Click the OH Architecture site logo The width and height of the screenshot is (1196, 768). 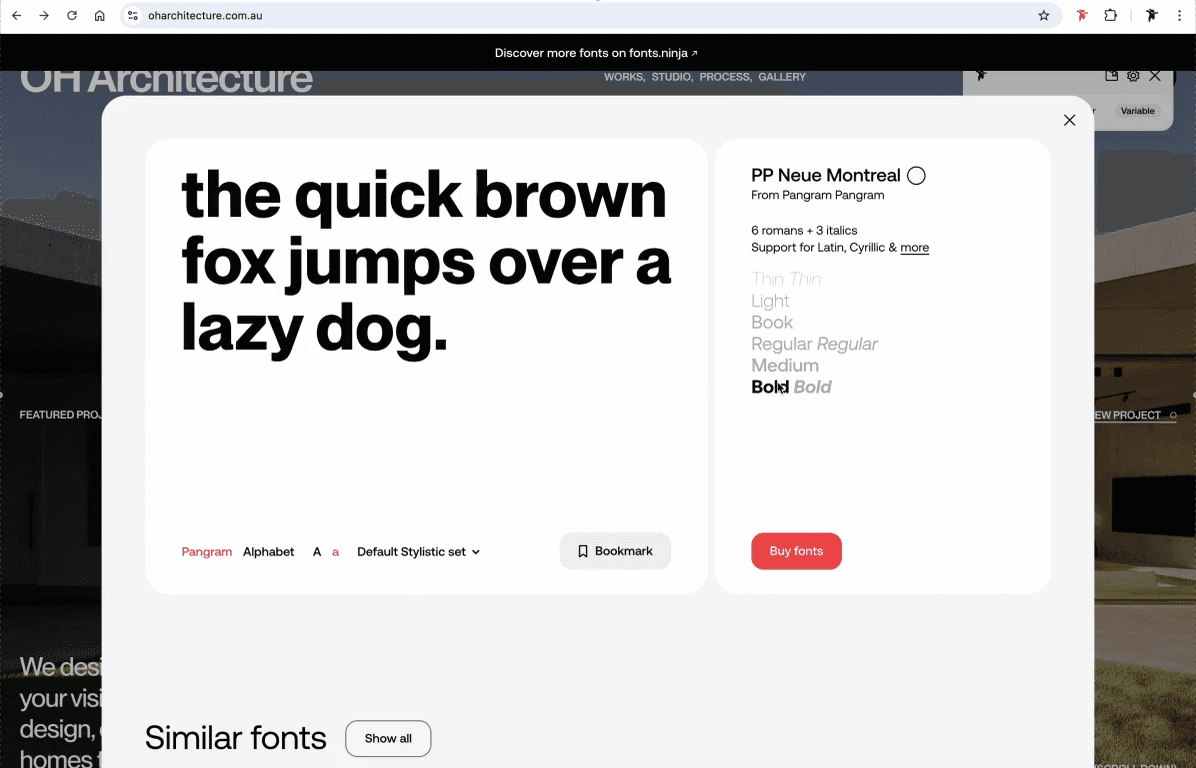pyautogui.click(x=166, y=81)
